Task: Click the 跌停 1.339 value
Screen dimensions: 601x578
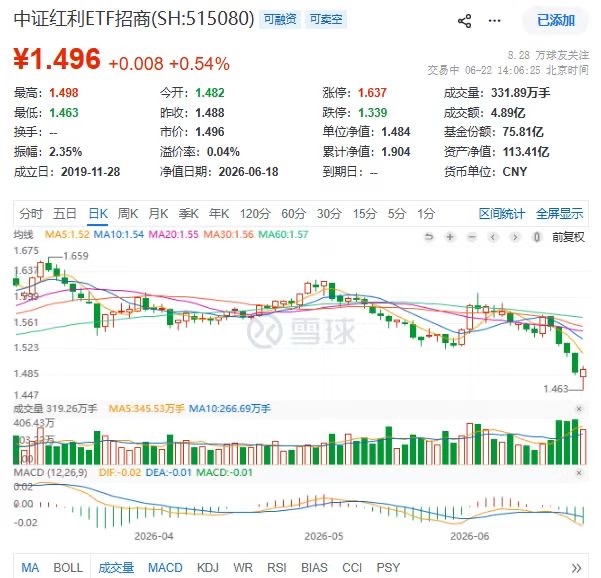Action: pyautogui.click(x=373, y=113)
